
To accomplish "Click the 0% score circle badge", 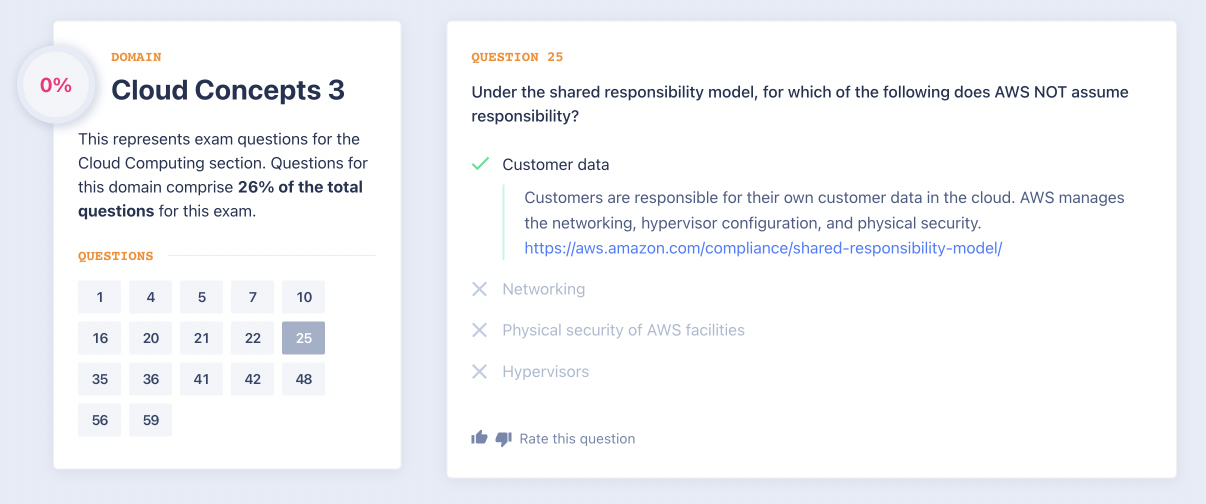I will click(56, 86).
